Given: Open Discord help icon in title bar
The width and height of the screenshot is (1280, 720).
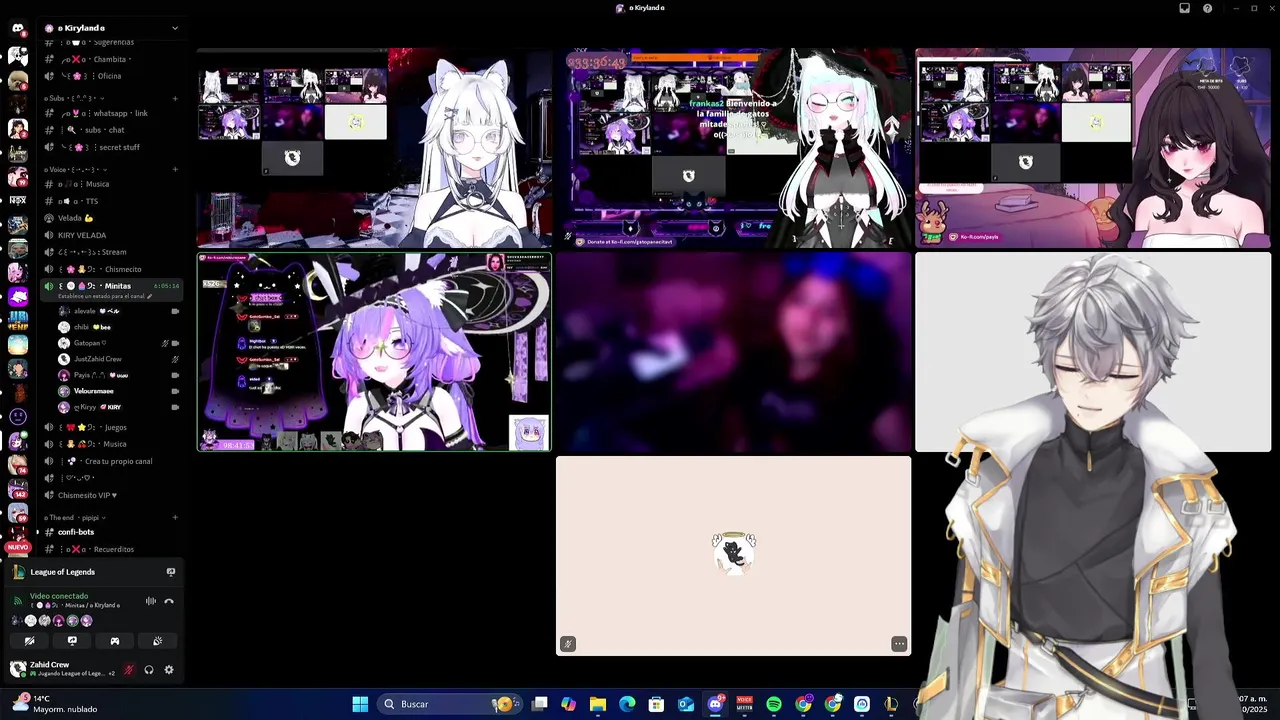Looking at the screenshot, I should click(x=1208, y=8).
